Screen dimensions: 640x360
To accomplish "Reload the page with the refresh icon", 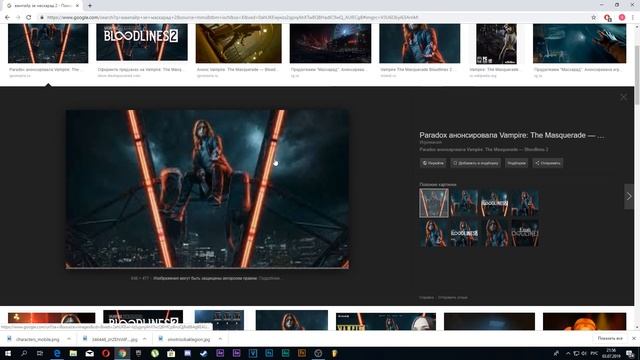I will click(29, 18).
